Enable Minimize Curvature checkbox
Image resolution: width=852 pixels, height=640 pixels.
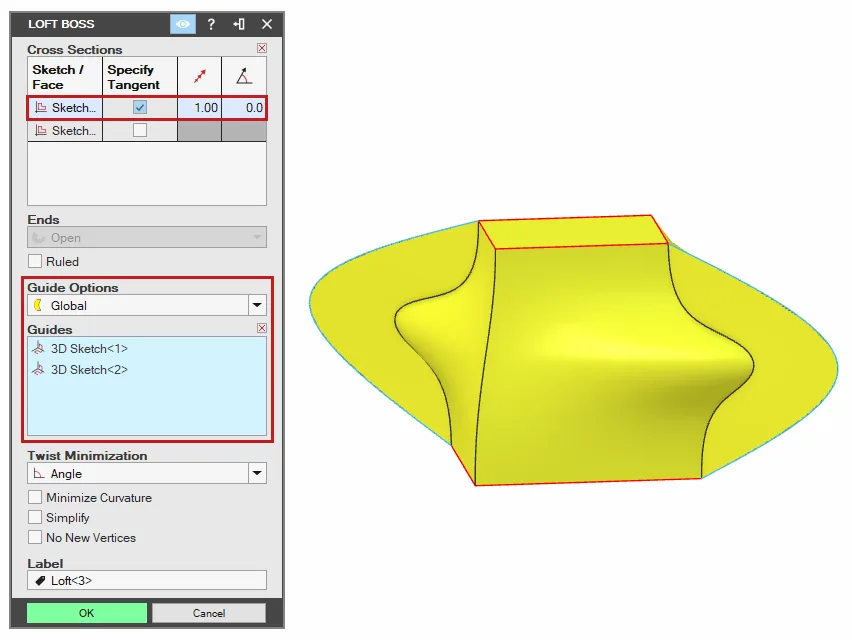pos(35,497)
